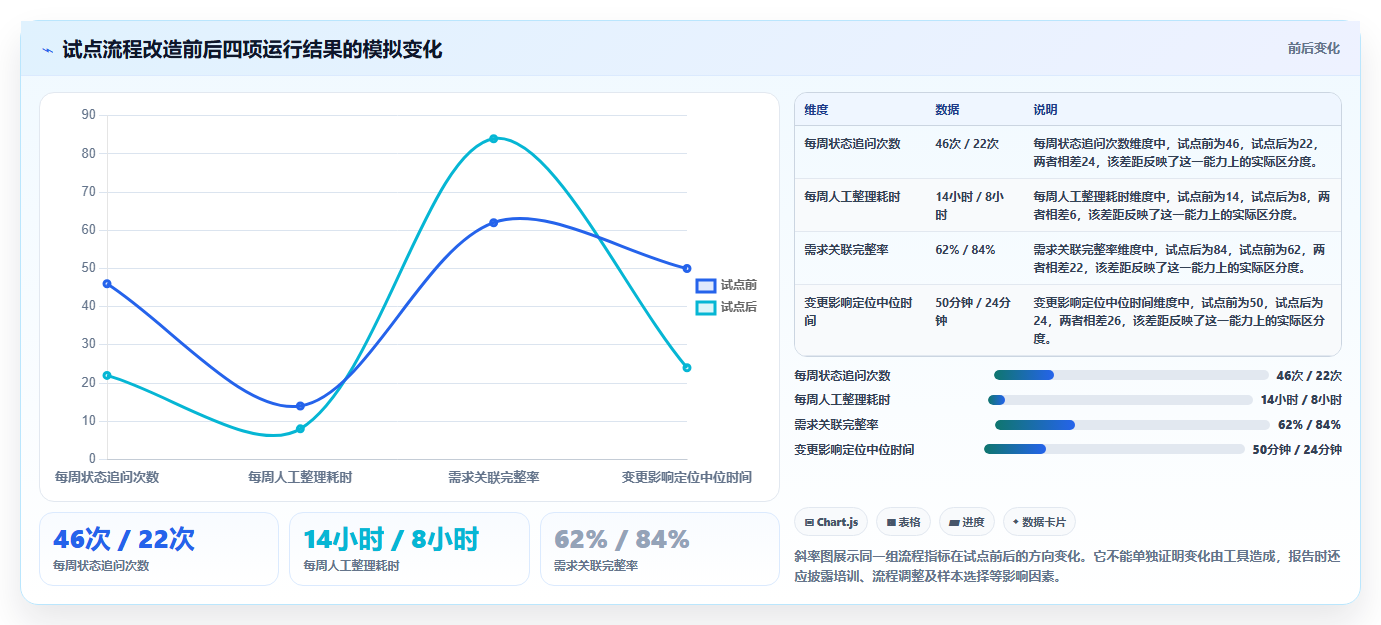1381x625 pixels.
Task: Click the lightning icon beside the title
Action: pos(48,50)
